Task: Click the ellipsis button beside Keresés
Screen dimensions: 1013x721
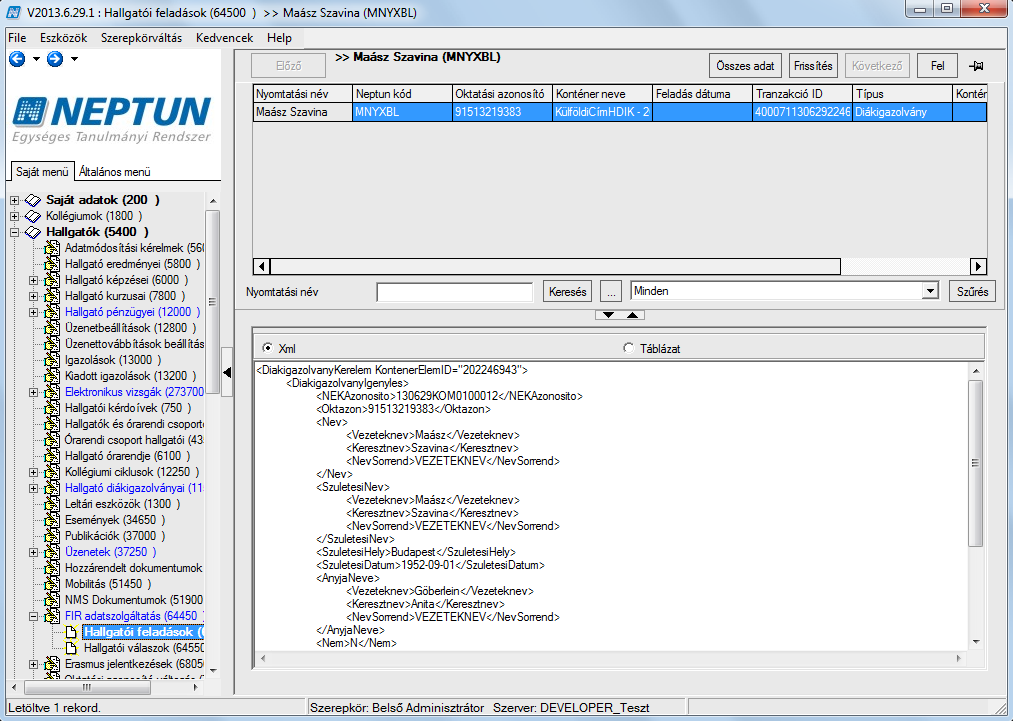Action: click(611, 291)
